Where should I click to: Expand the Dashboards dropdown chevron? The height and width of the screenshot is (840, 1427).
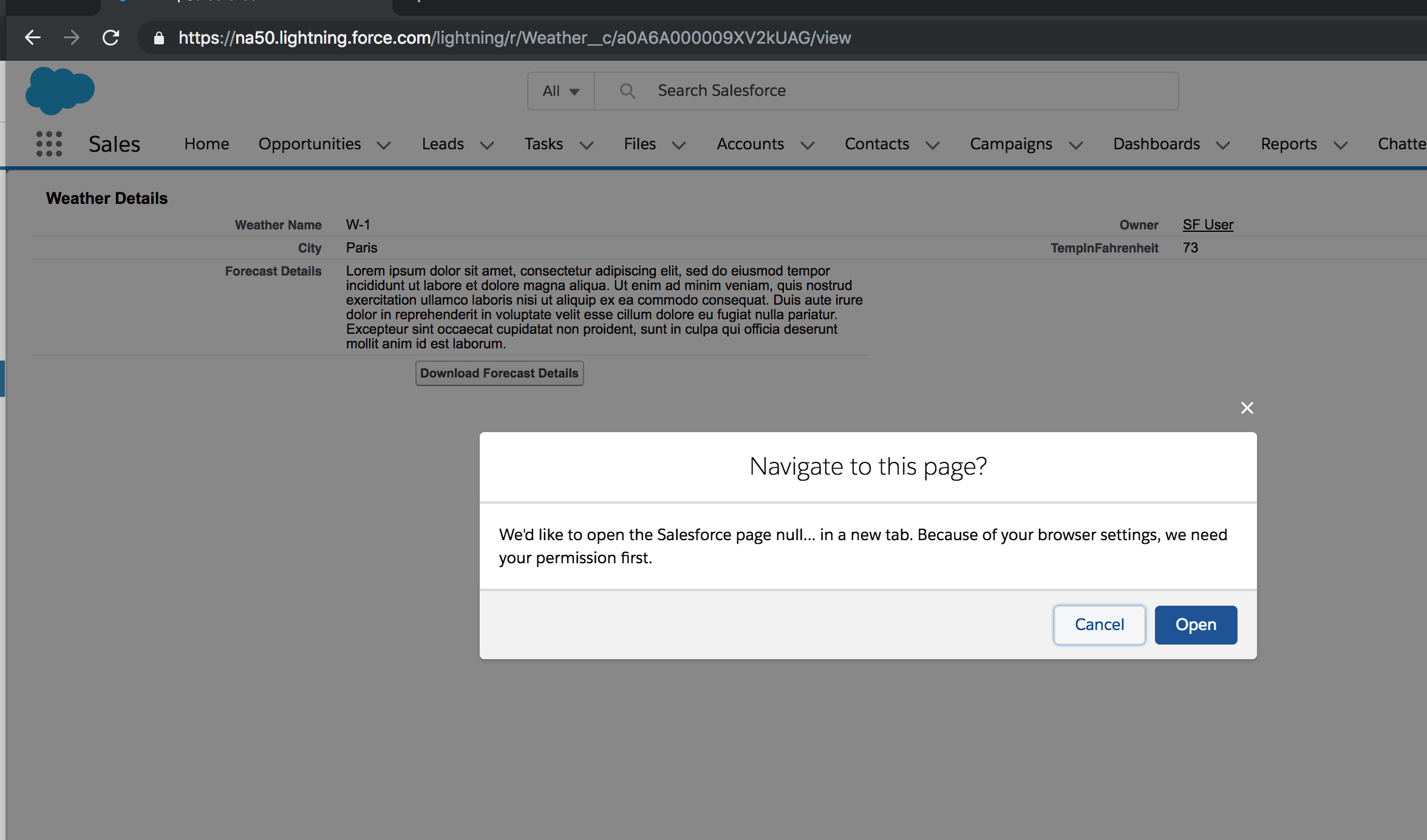1222,145
